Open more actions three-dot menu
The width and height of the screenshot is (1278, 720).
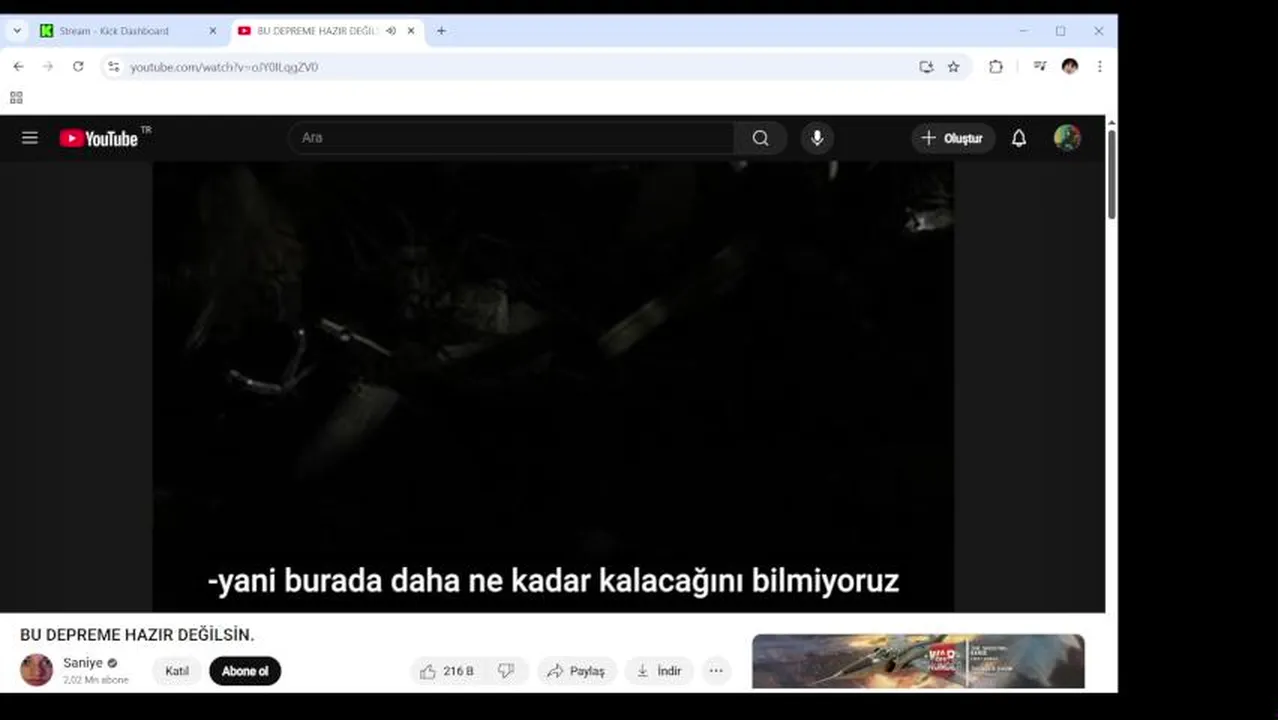pos(716,671)
